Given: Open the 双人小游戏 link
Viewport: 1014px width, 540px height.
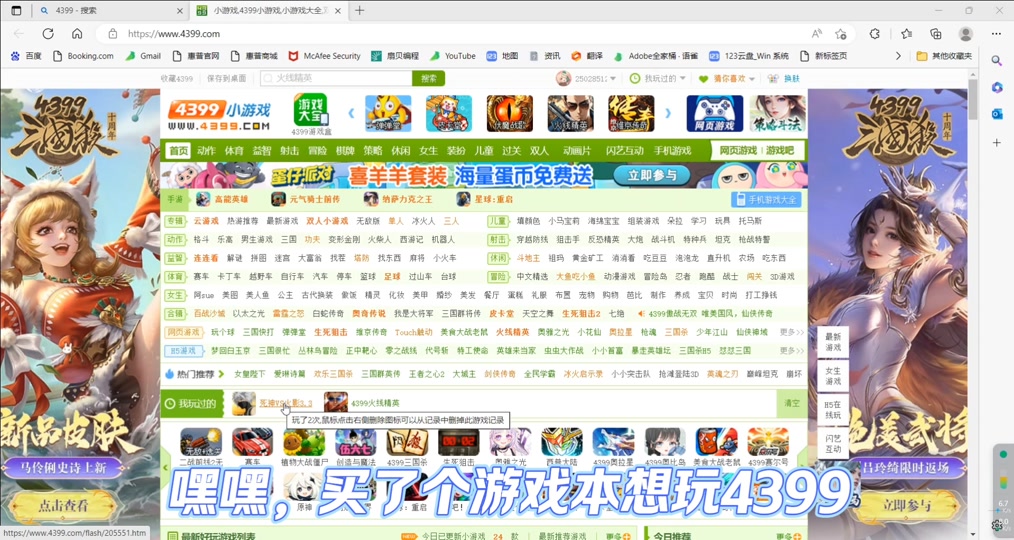Looking at the screenshot, I should (x=327, y=221).
